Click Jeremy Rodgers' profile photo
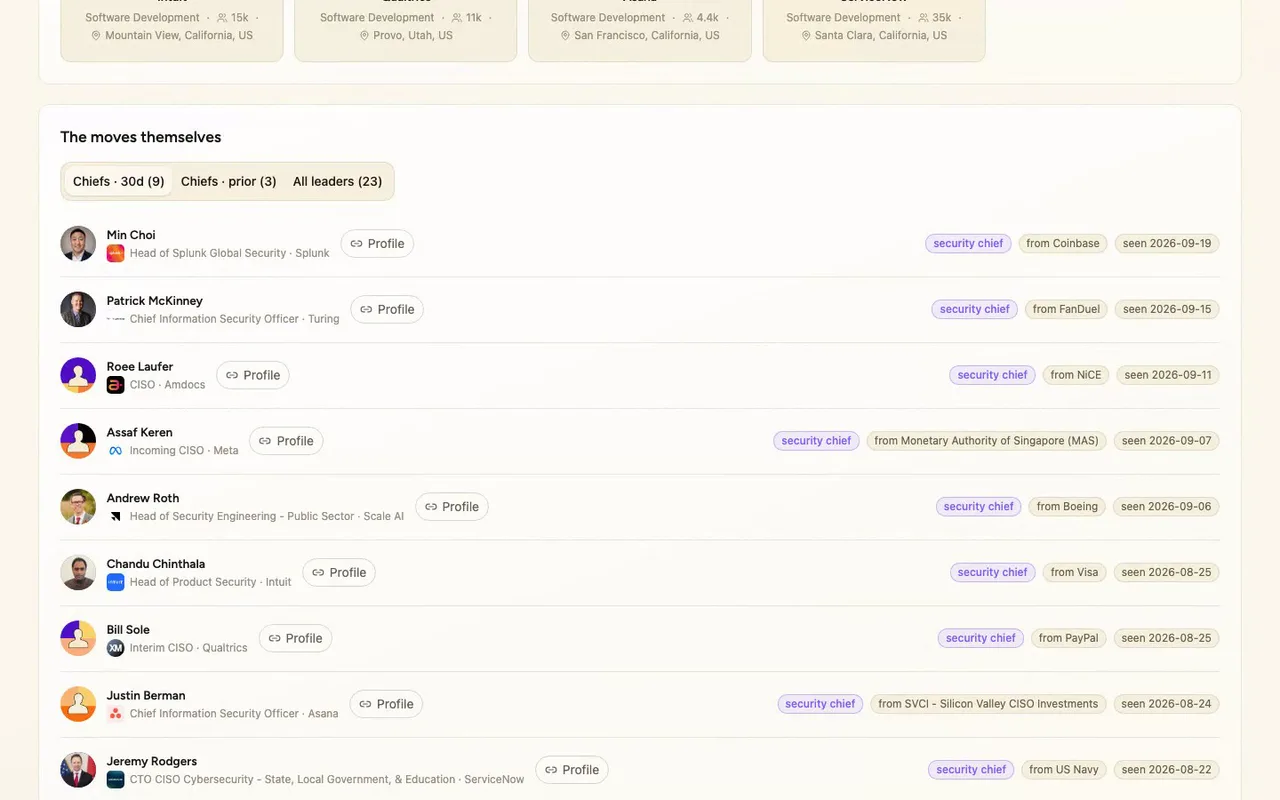1280x800 pixels. tap(78, 770)
